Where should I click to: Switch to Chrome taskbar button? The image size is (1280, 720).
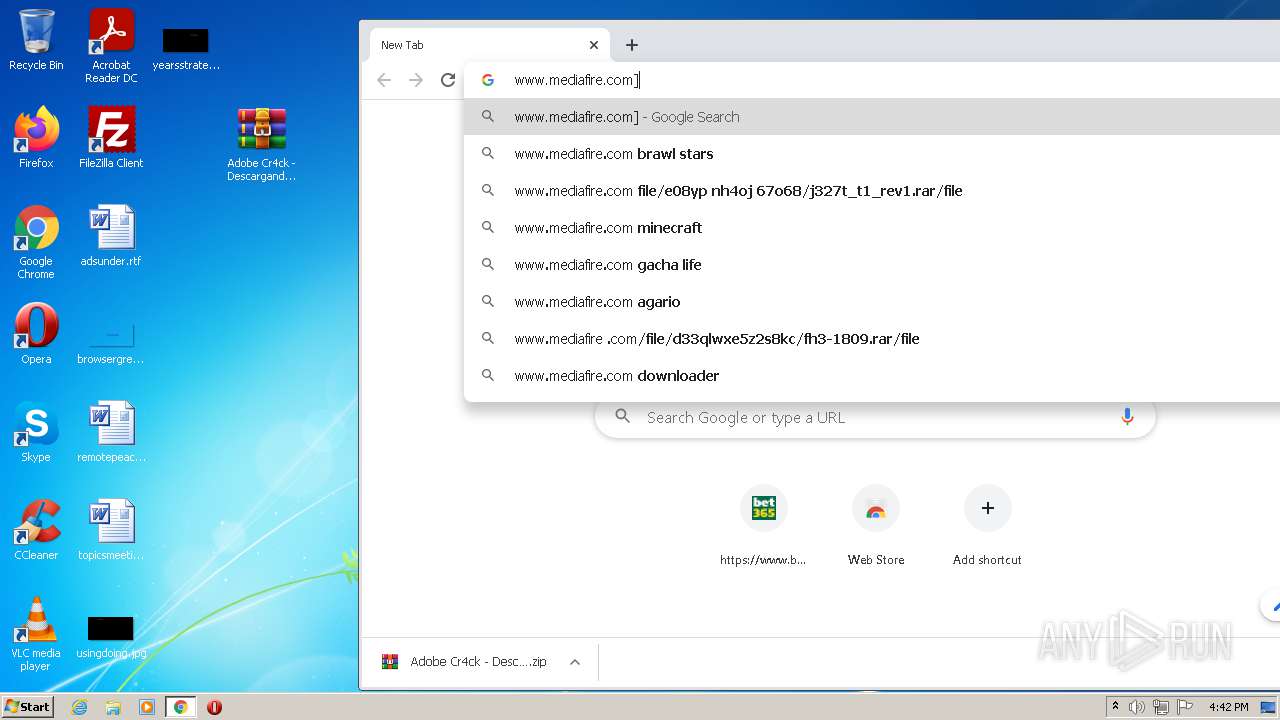tap(181, 707)
